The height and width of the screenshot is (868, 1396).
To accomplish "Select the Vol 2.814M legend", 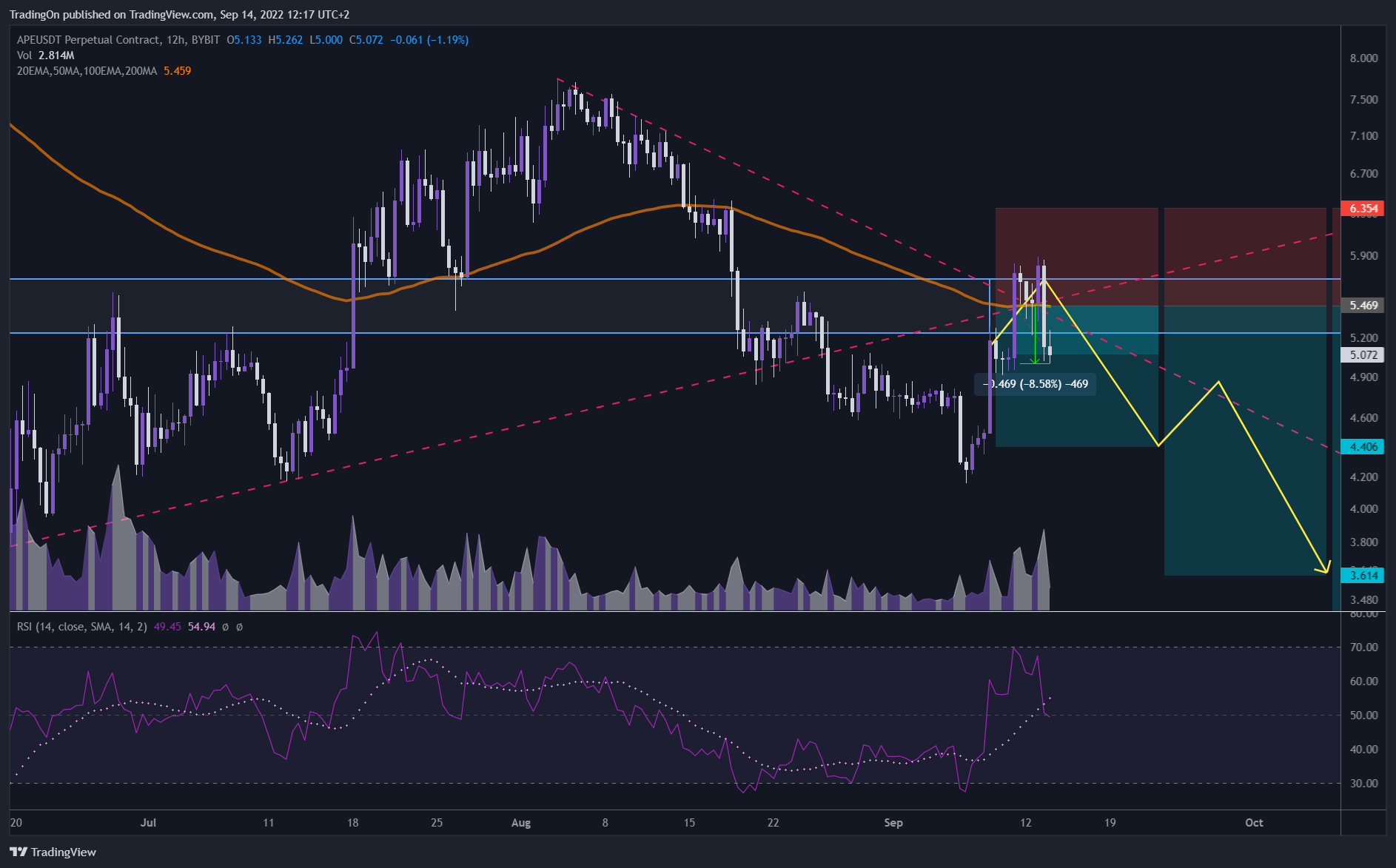I will pyautogui.click(x=46, y=55).
